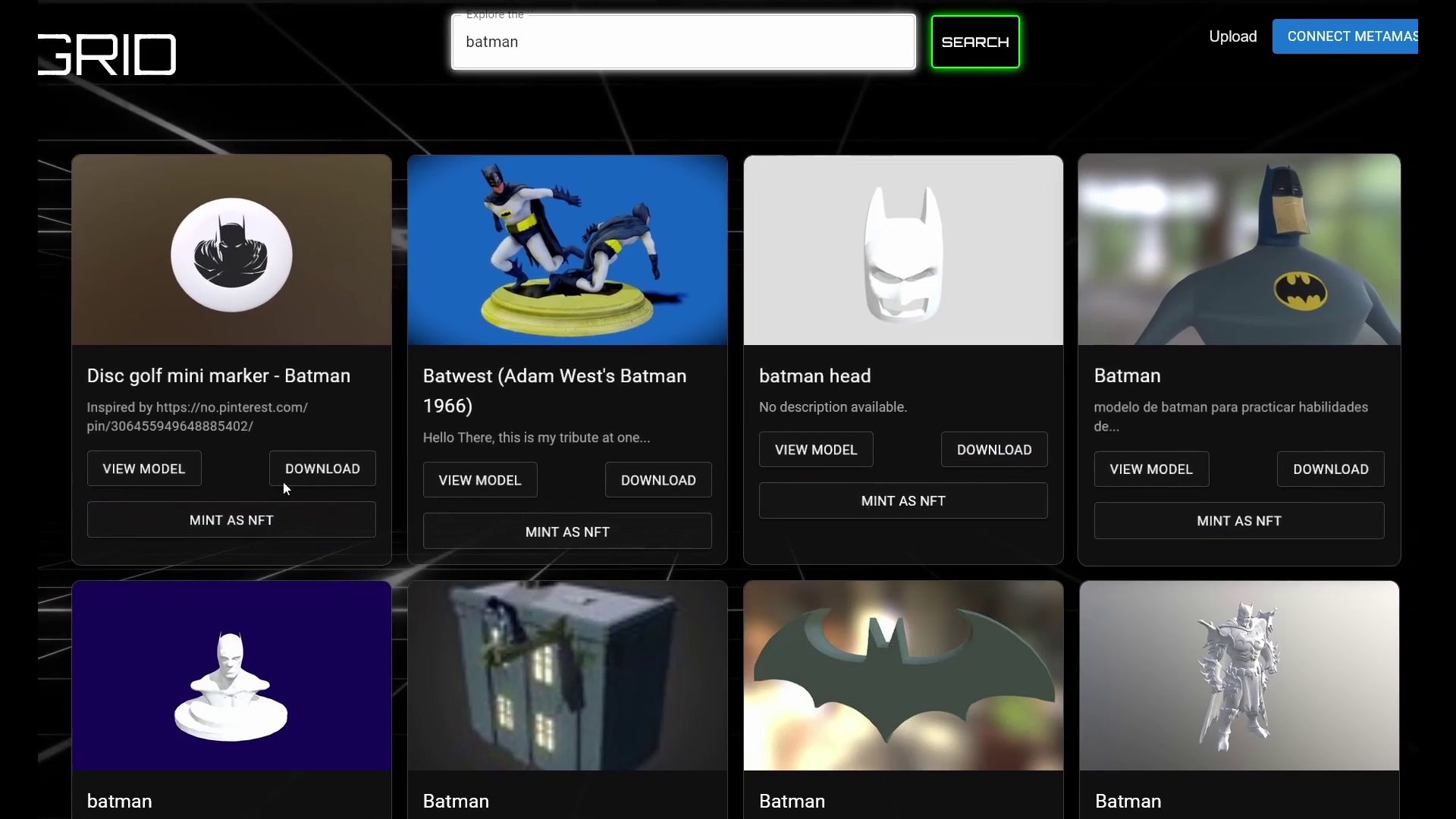Click title 'Batwest (Adam West's Batman 1966)'
Viewport: 1456px width, 819px height.
click(555, 391)
